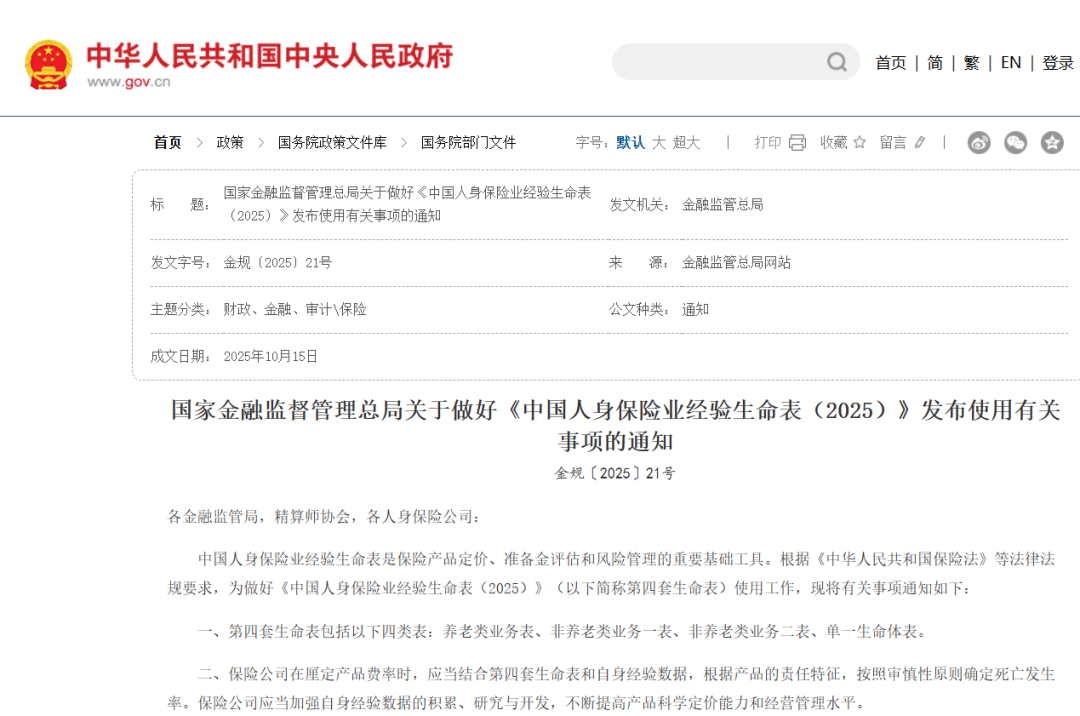Image resolution: width=1080 pixels, height=716 pixels.
Task: Click the pencil icon to leave a comment
Action: 919,142
